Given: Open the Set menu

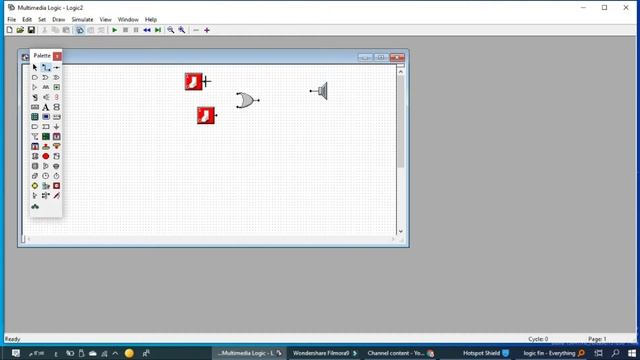Looking at the screenshot, I should pyautogui.click(x=42, y=20).
